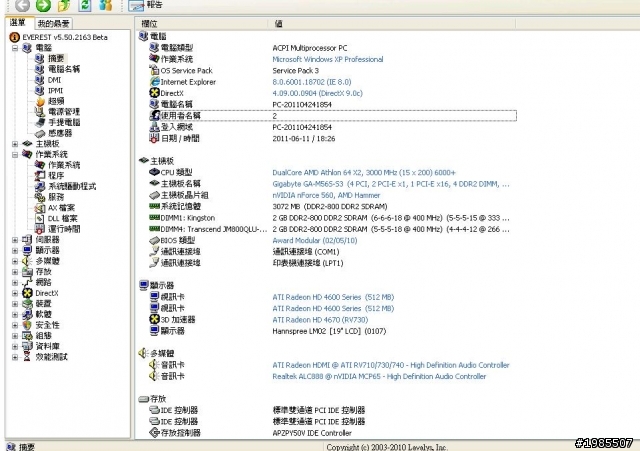Open 運行時間 uptime tree item
The width and height of the screenshot is (640, 451).
point(64,229)
